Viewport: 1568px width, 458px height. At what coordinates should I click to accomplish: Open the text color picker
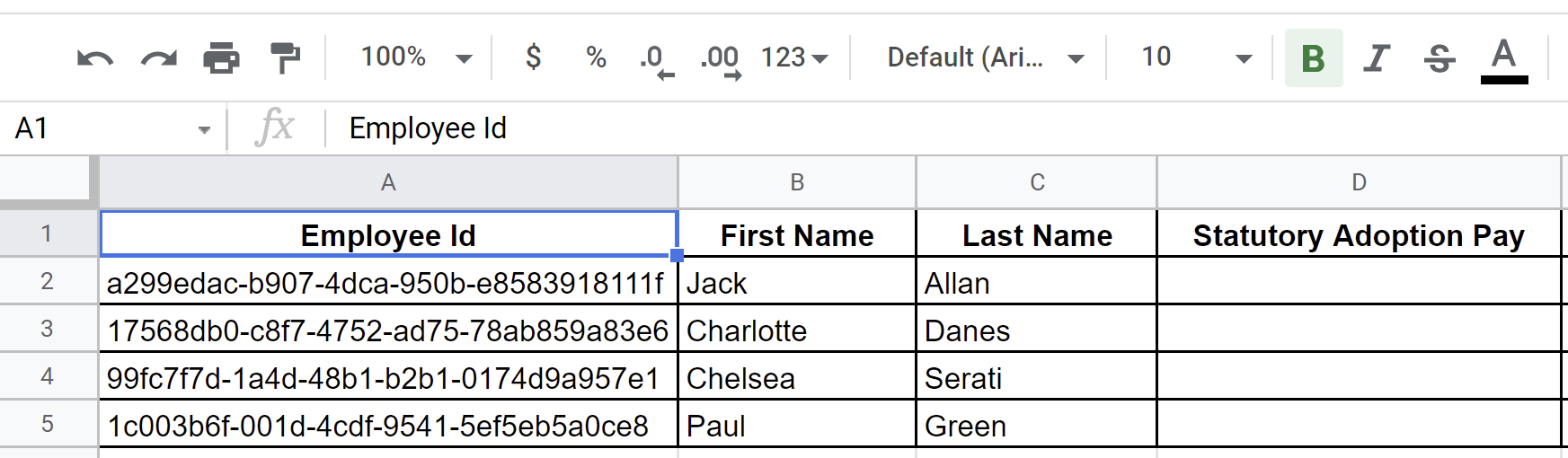click(x=1504, y=60)
